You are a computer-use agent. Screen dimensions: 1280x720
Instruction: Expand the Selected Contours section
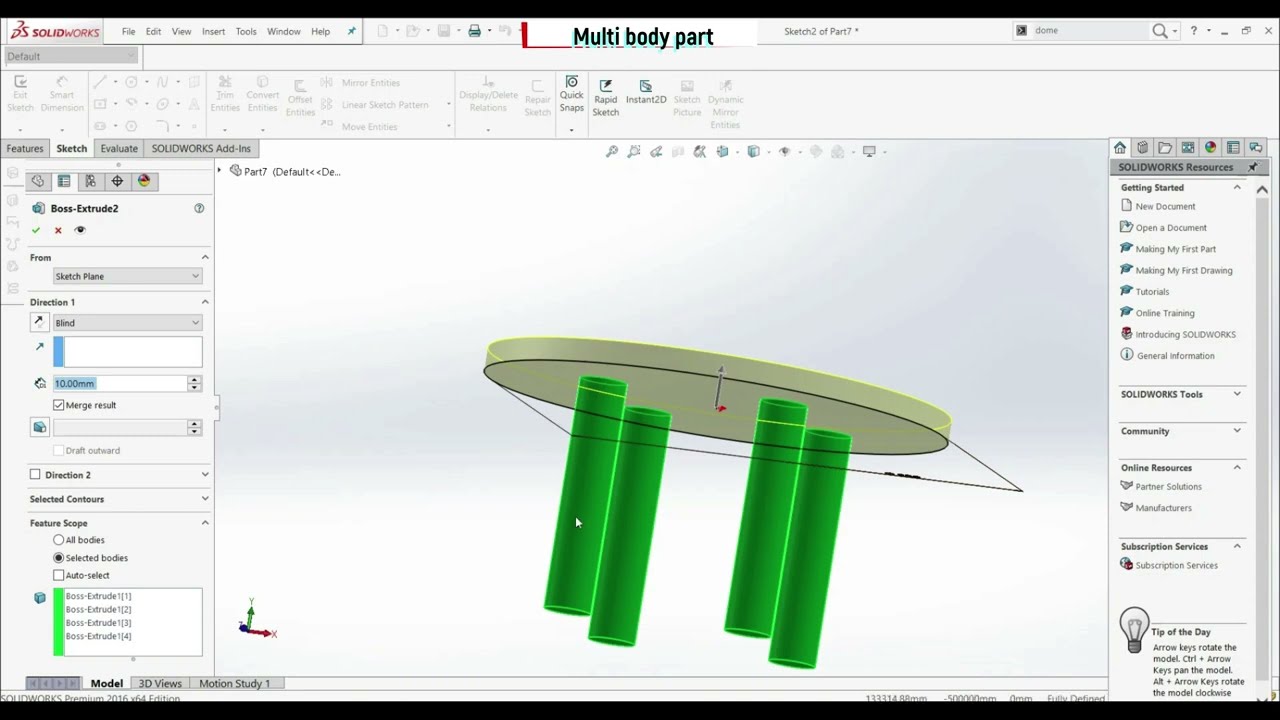tap(205, 499)
